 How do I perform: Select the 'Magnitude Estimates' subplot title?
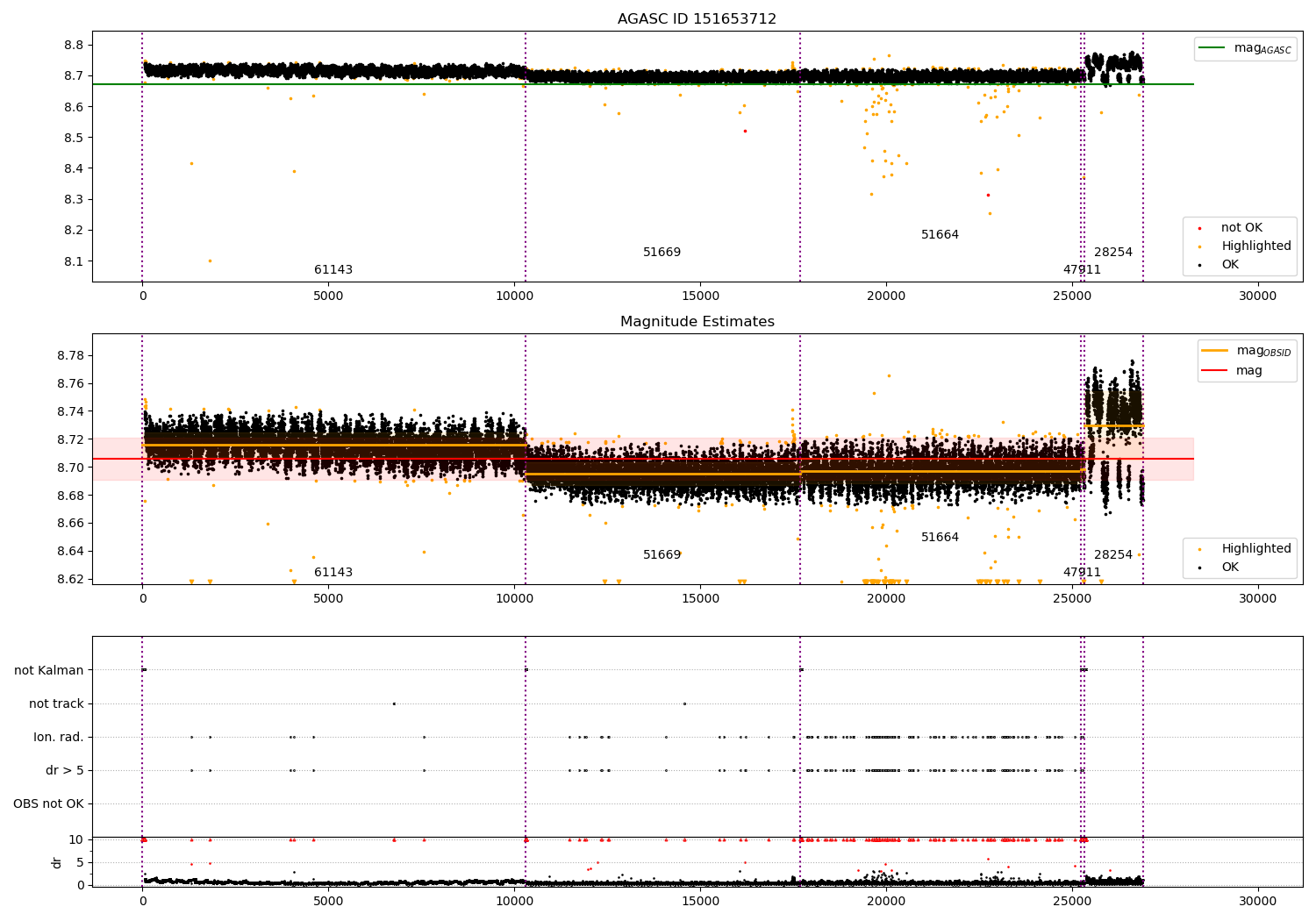point(697,322)
